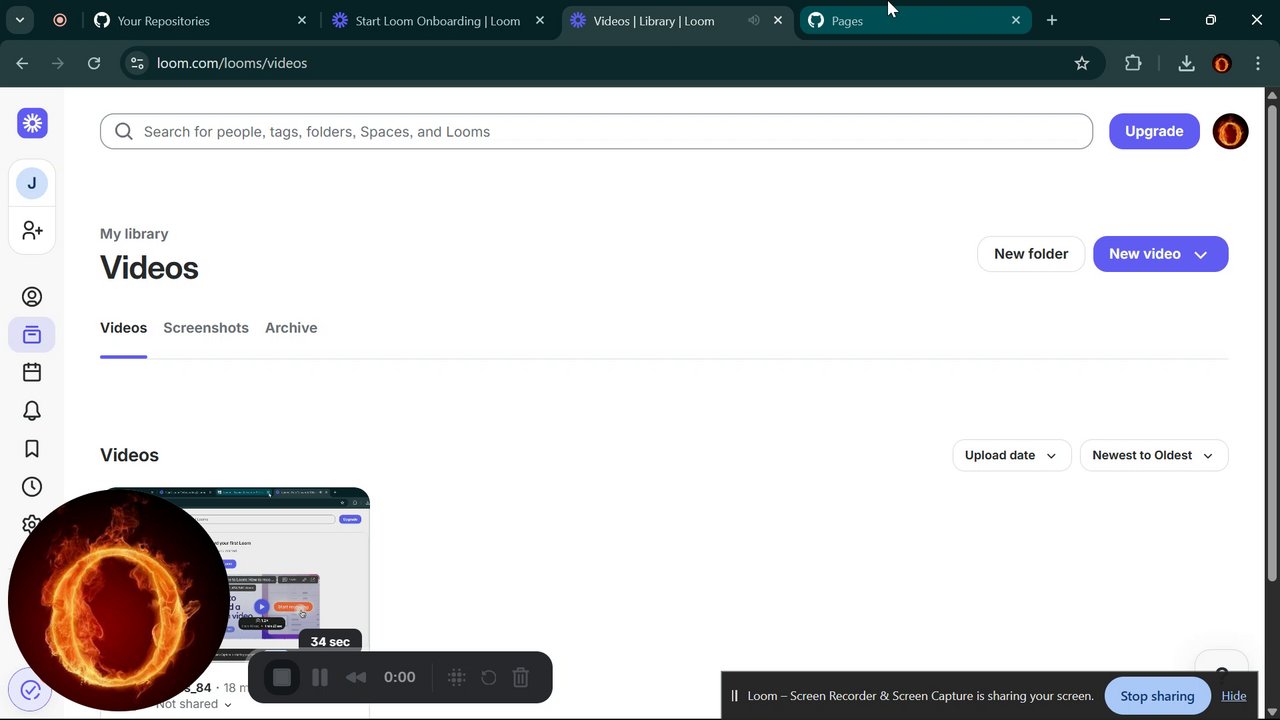
Task: Bookmark this page with the star icon
Action: pos(1082,63)
